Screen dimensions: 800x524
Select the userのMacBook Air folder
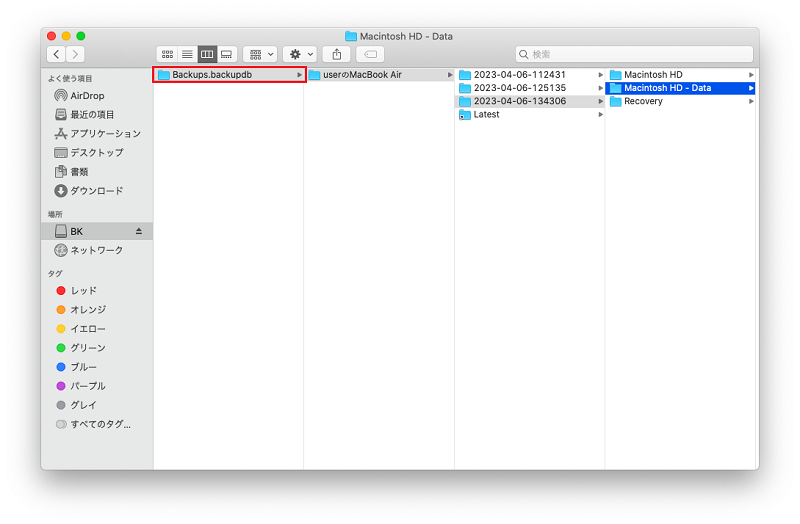click(x=380, y=74)
